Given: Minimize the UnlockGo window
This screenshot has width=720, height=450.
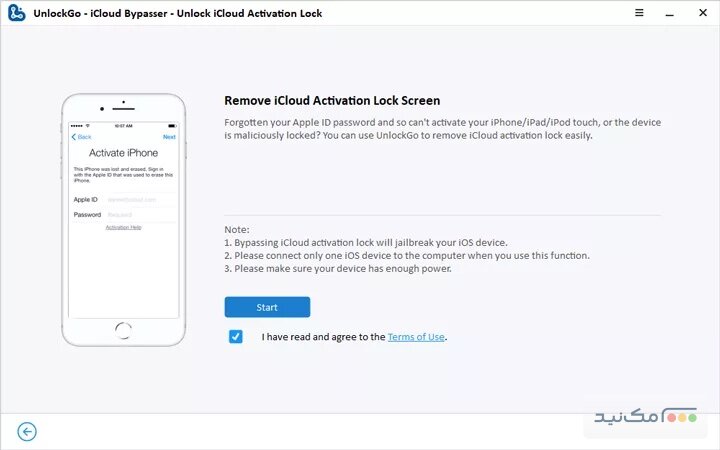Looking at the screenshot, I should (x=669, y=15).
